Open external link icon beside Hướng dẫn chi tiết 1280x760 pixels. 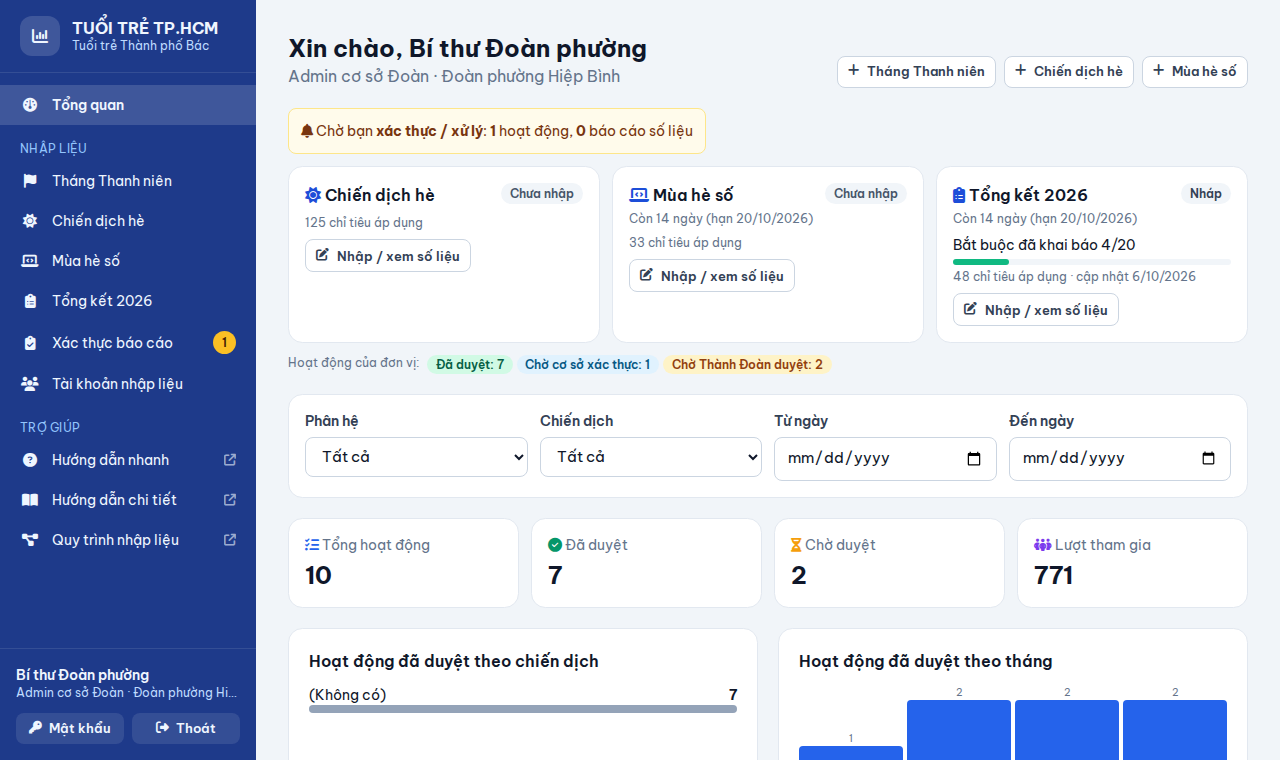(x=230, y=500)
